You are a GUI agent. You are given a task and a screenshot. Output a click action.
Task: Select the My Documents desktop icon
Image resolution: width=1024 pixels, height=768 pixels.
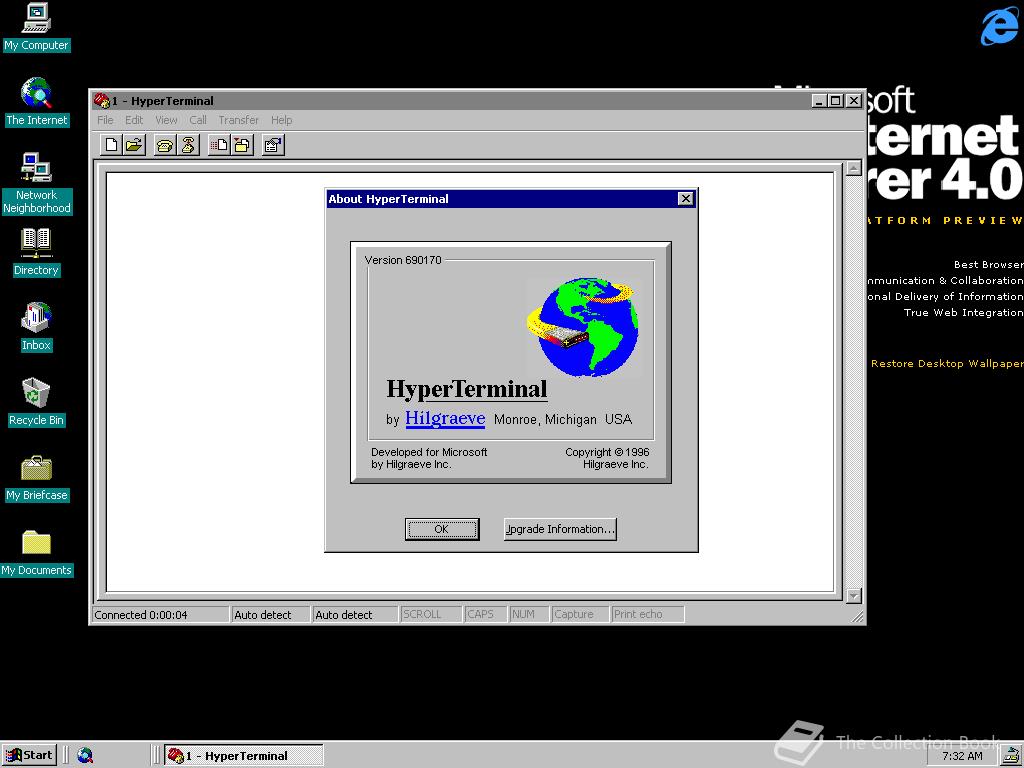coord(37,553)
